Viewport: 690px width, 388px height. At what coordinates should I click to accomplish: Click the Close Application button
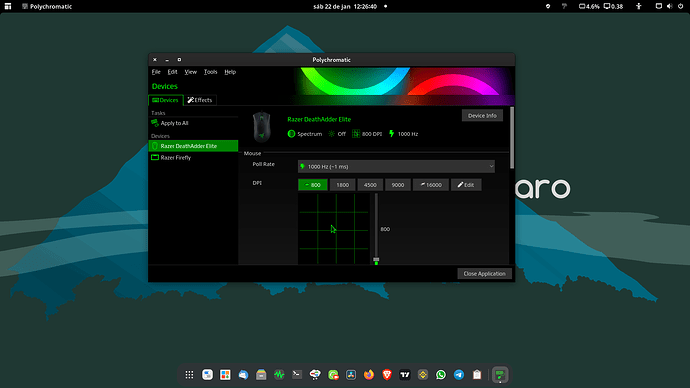click(484, 274)
